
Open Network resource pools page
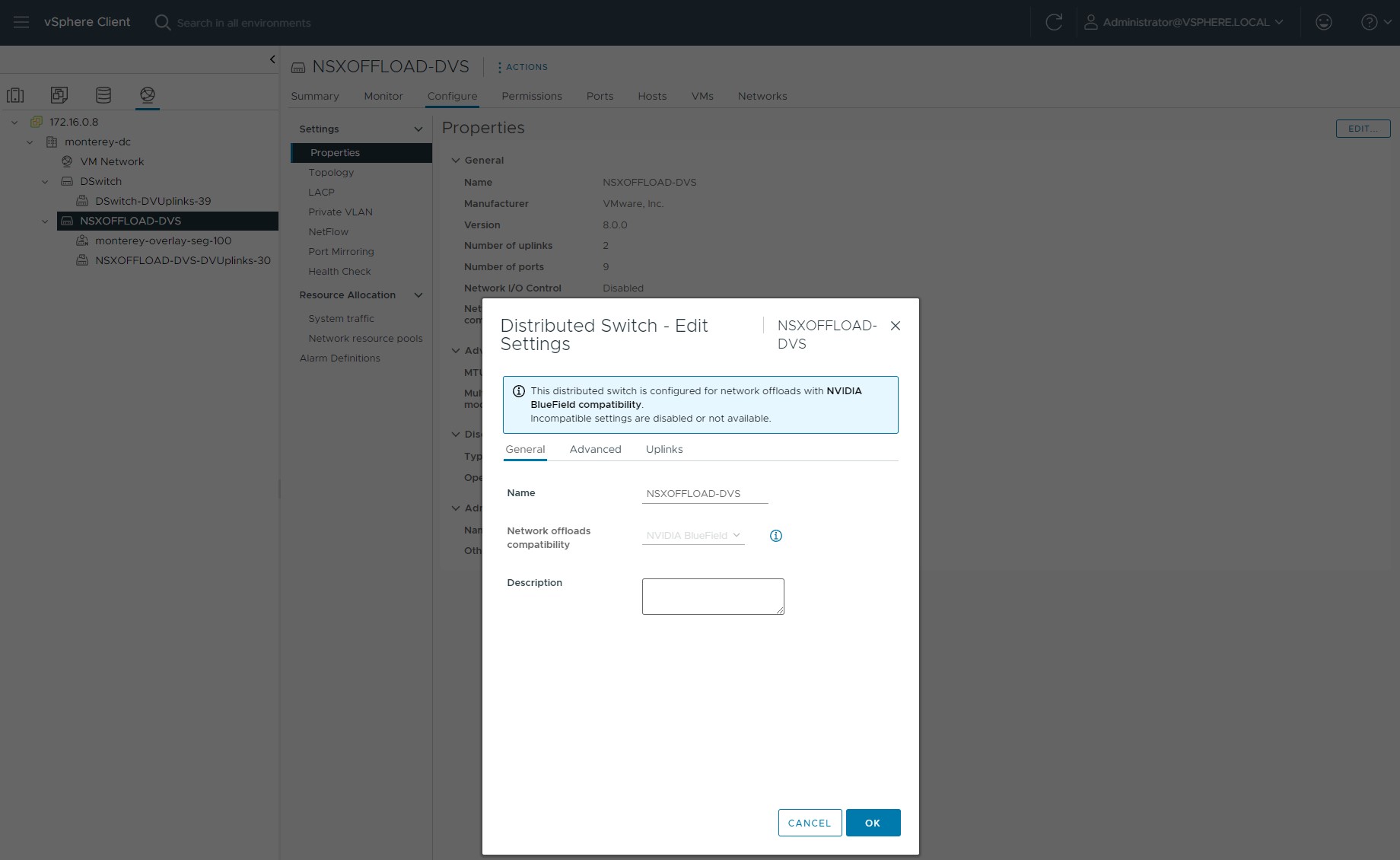click(x=365, y=339)
